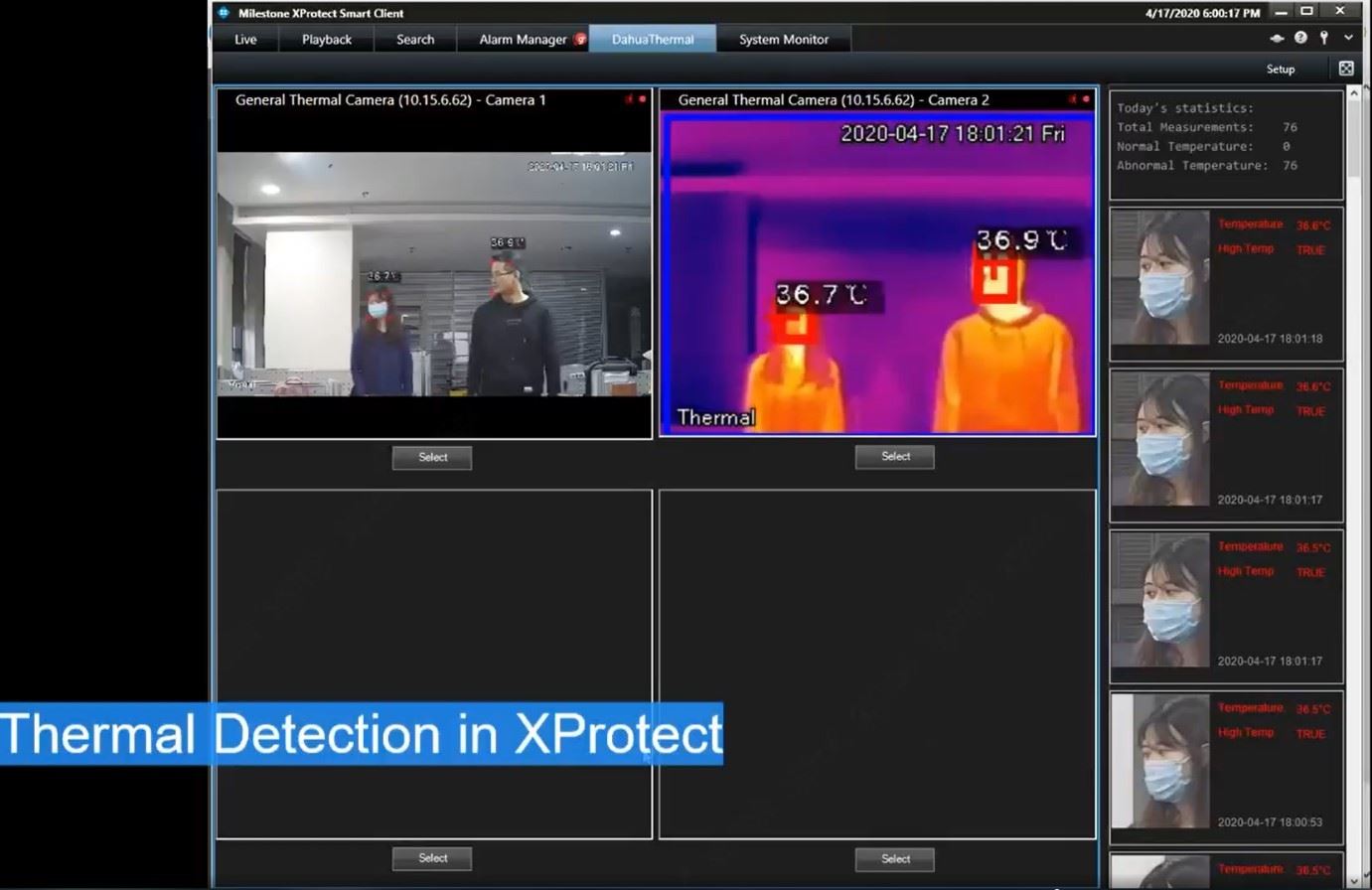Image resolution: width=1372 pixels, height=890 pixels.
Task: Click Select under the empty bottom-left pane
Action: click(432, 858)
